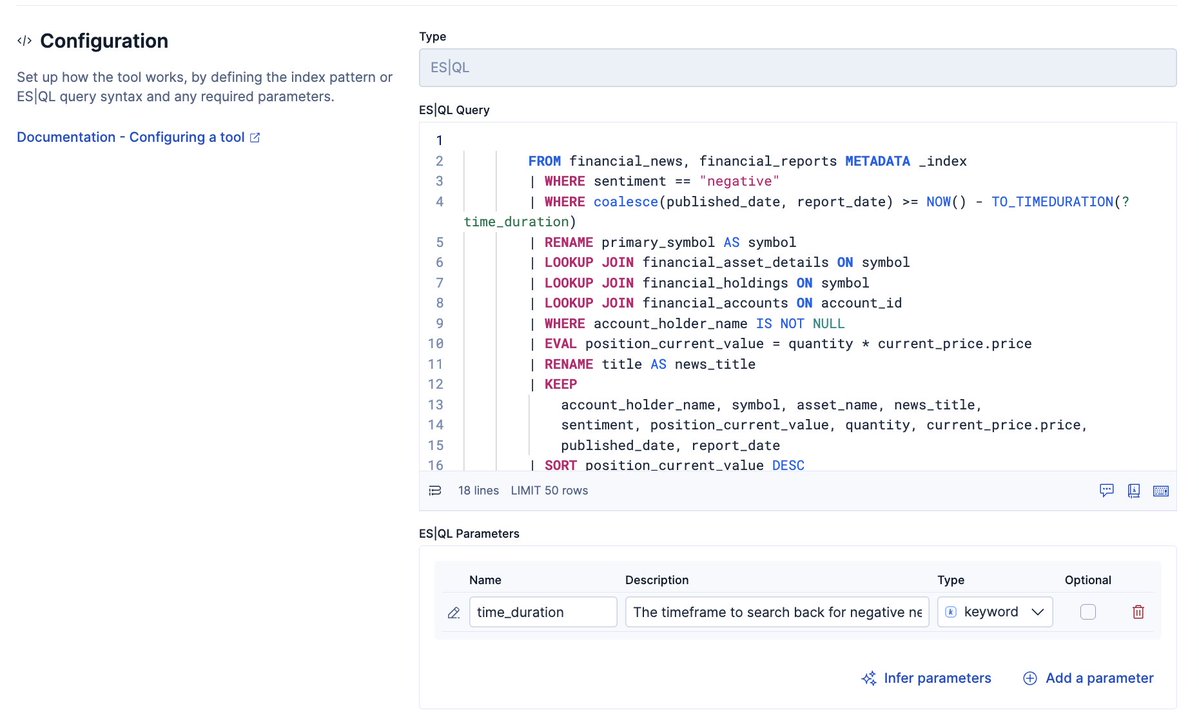Image resolution: width=1199 pixels, height=726 pixels.
Task: Click 'FROM' keyword on line 2
Action: pos(544,161)
